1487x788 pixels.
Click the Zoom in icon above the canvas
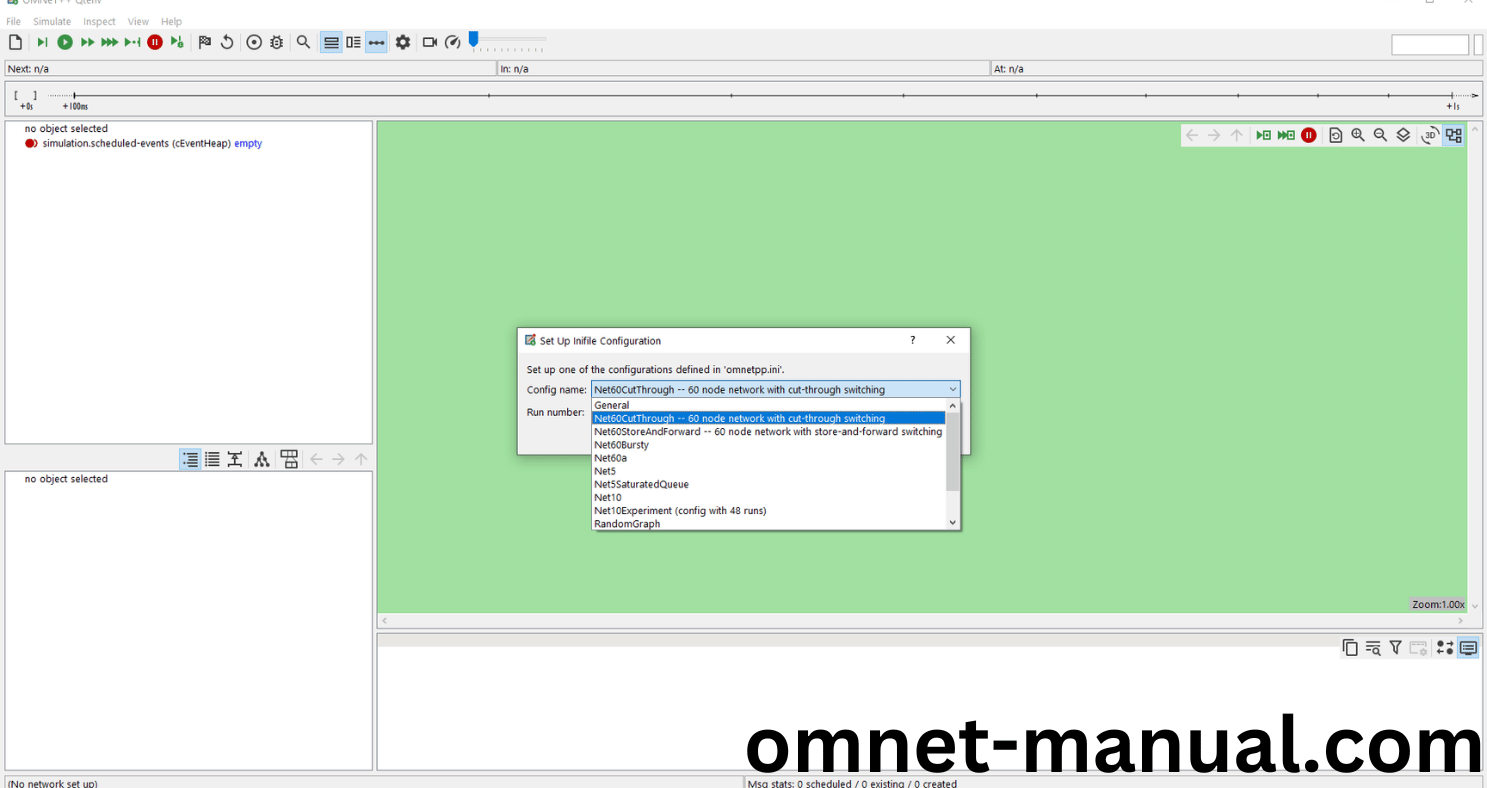click(x=1358, y=134)
